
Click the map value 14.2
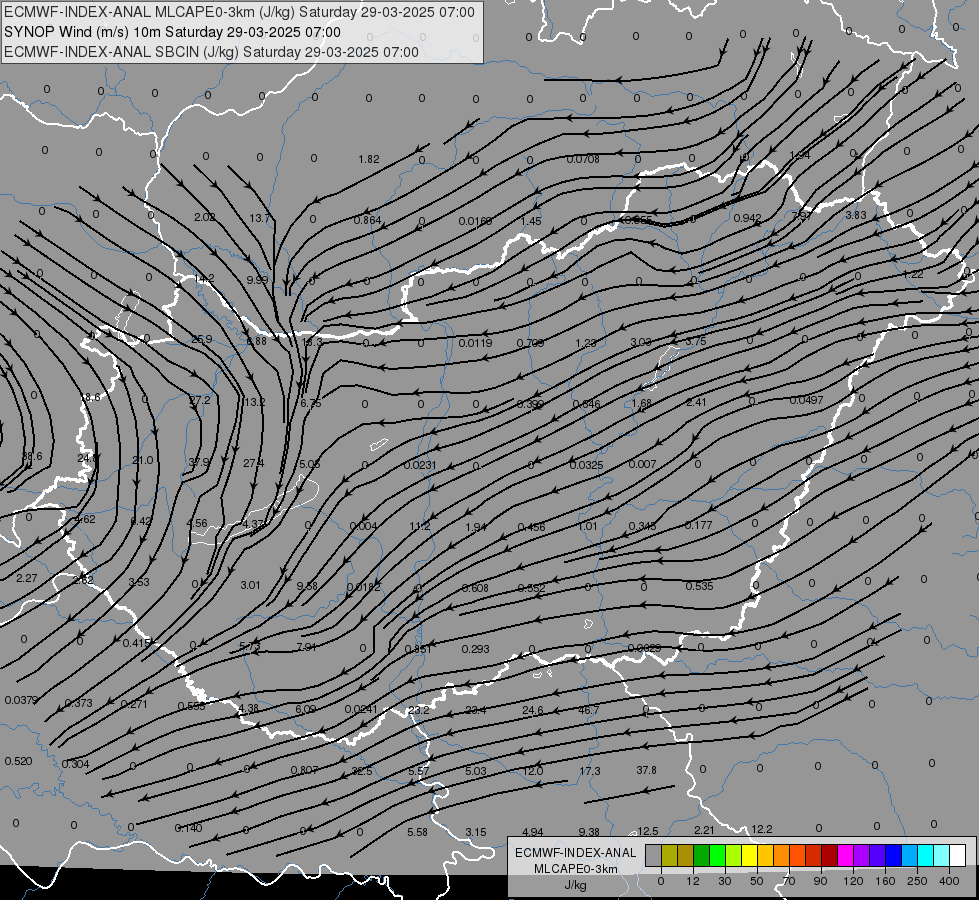204,278
